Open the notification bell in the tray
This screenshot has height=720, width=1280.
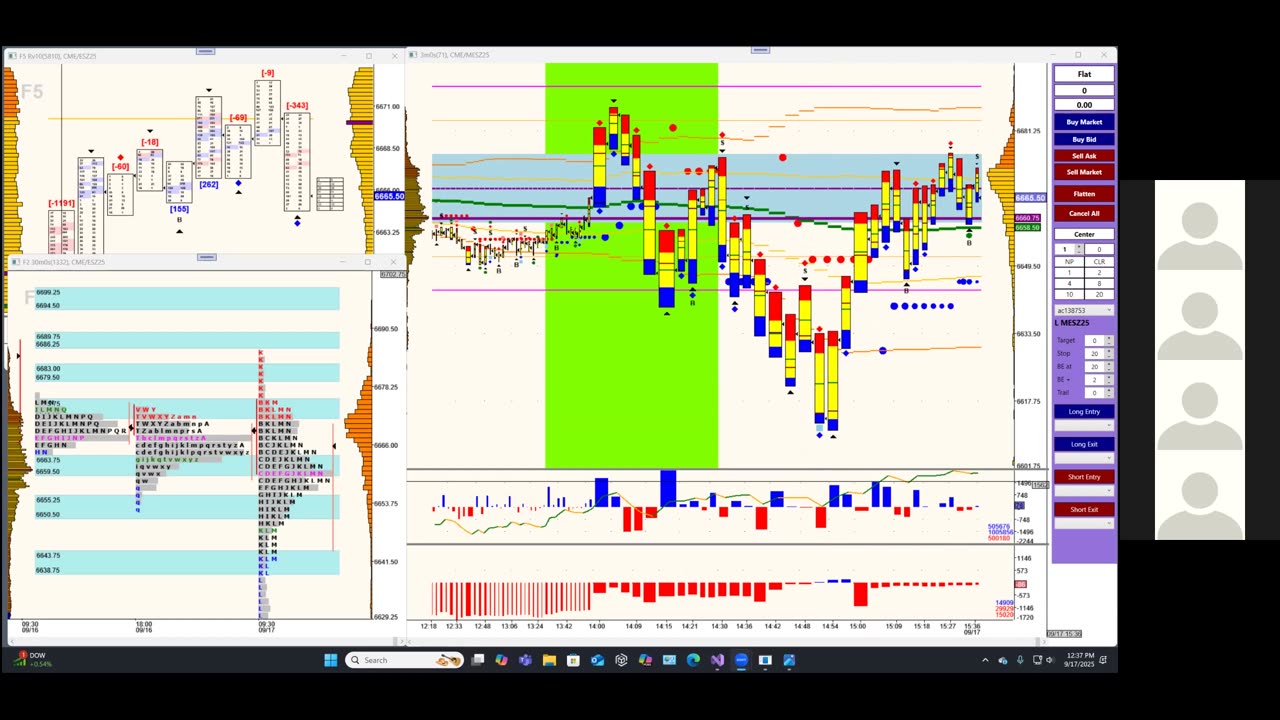(x=1103, y=660)
